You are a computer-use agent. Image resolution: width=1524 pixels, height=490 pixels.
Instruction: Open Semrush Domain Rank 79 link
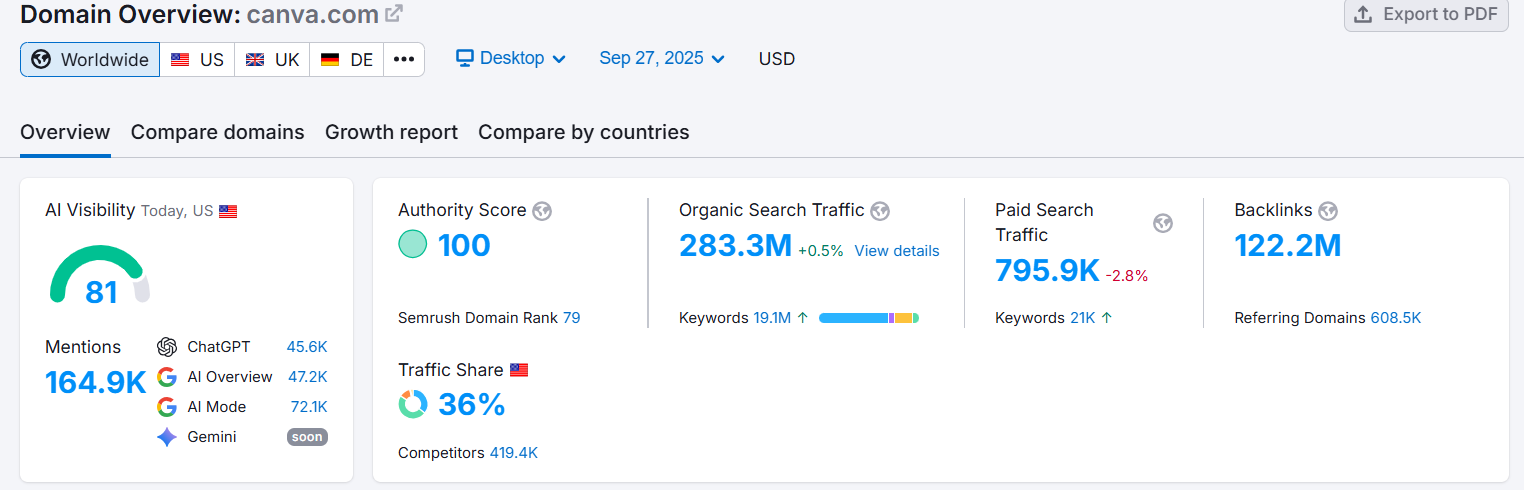(x=571, y=318)
